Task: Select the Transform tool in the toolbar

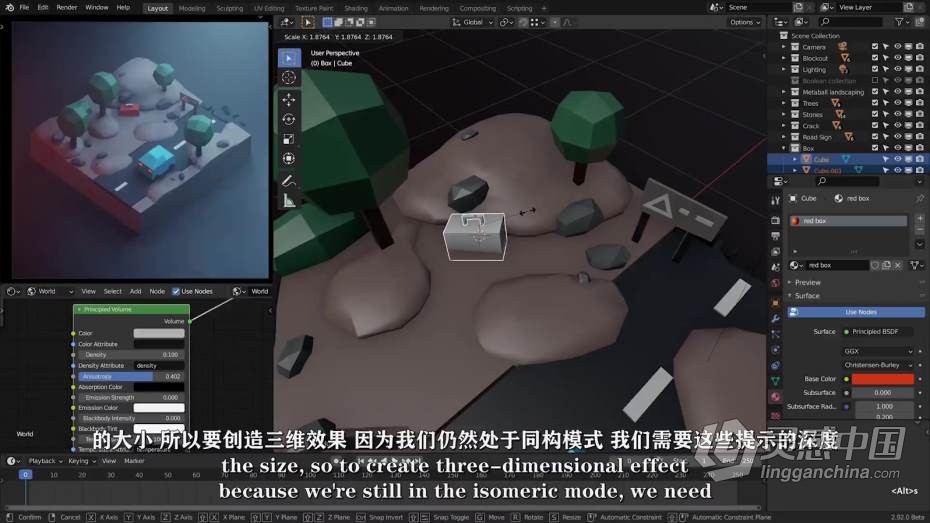Action: (289, 159)
